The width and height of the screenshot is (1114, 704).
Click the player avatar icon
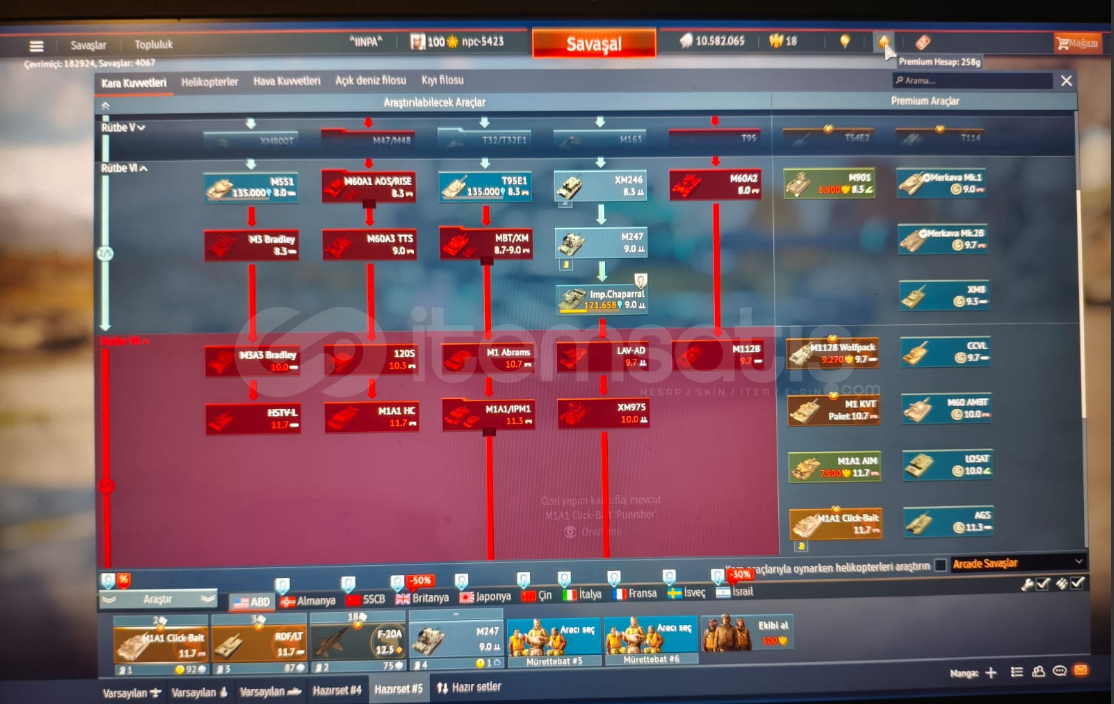pos(418,42)
